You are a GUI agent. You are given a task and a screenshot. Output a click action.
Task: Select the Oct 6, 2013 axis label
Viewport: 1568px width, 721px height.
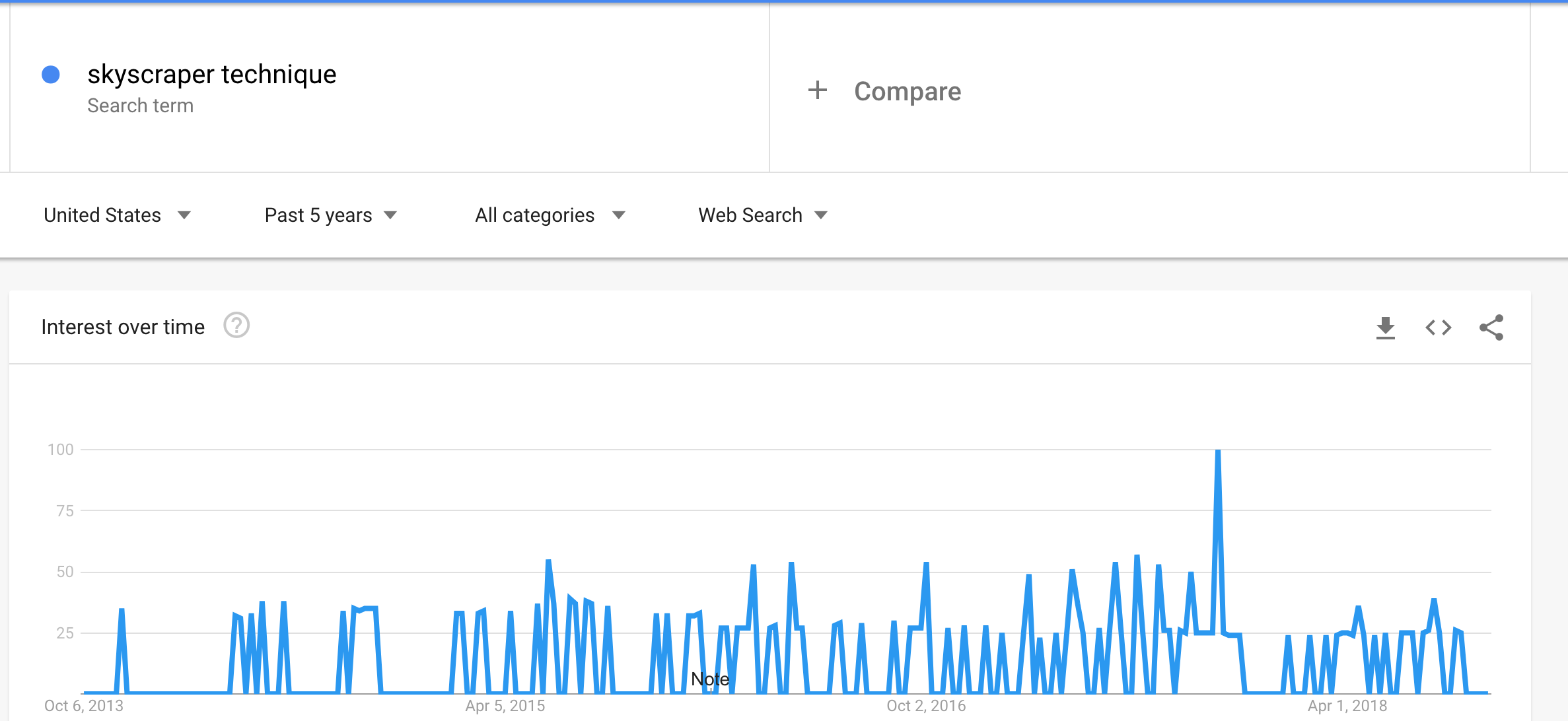pyautogui.click(x=84, y=706)
